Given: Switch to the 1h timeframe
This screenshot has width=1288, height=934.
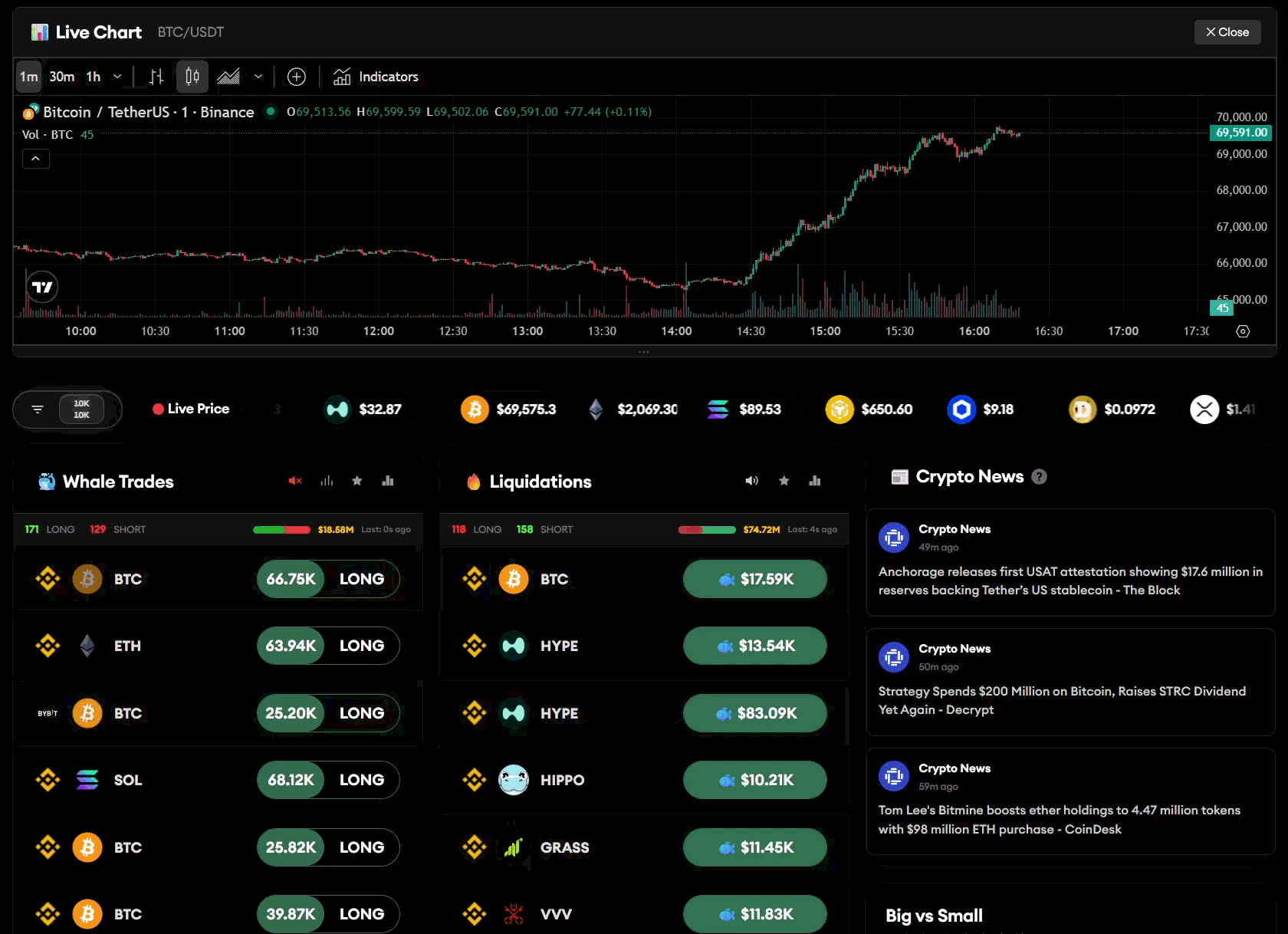Looking at the screenshot, I should point(94,77).
